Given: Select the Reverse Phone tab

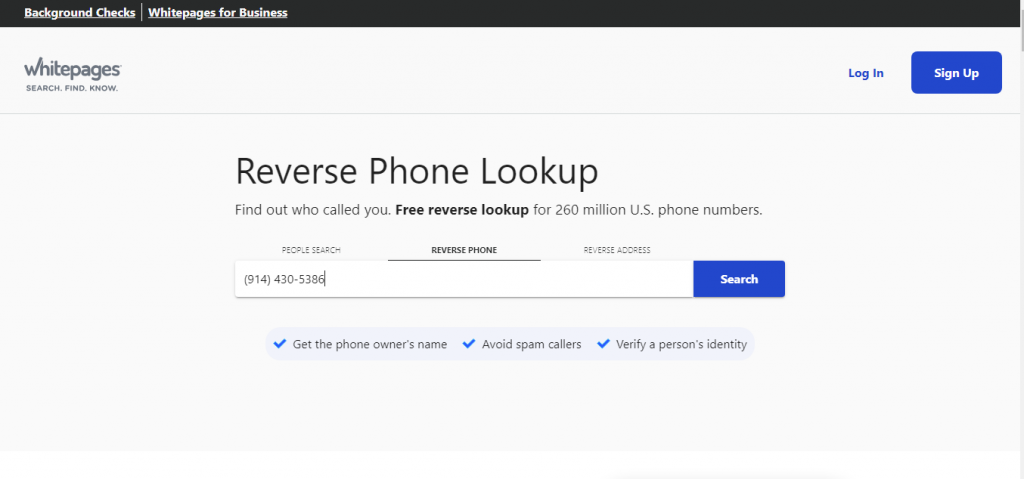Looking at the screenshot, I should 464,250.
